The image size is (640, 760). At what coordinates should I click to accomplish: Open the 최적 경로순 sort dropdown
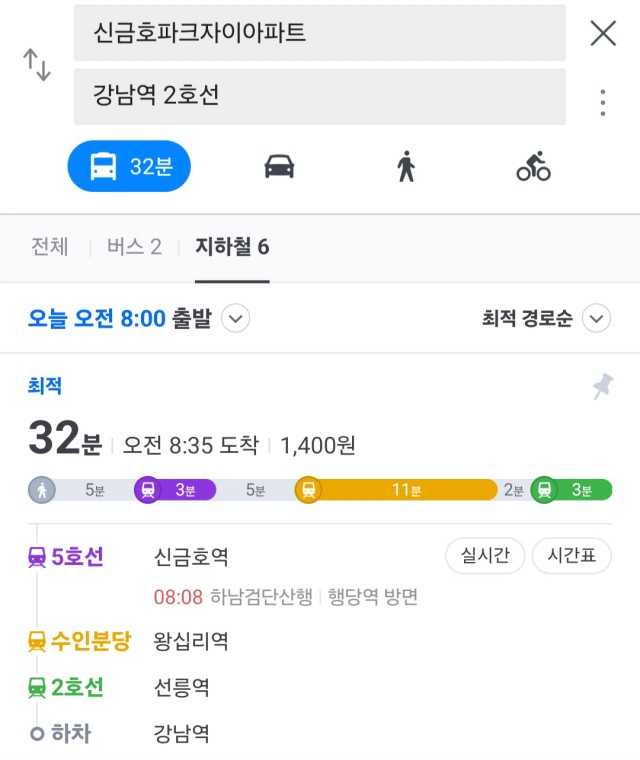596,318
